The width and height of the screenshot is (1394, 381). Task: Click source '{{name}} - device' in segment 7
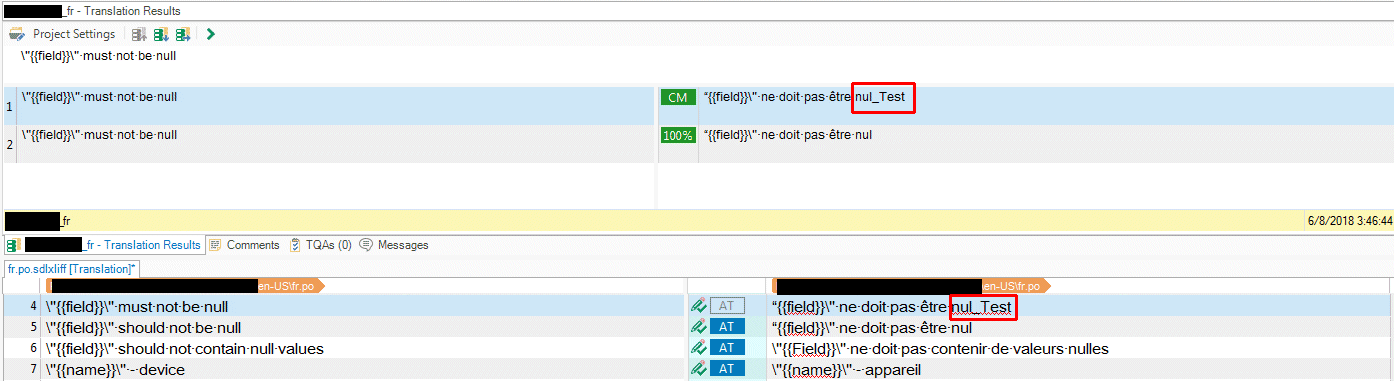pos(115,369)
